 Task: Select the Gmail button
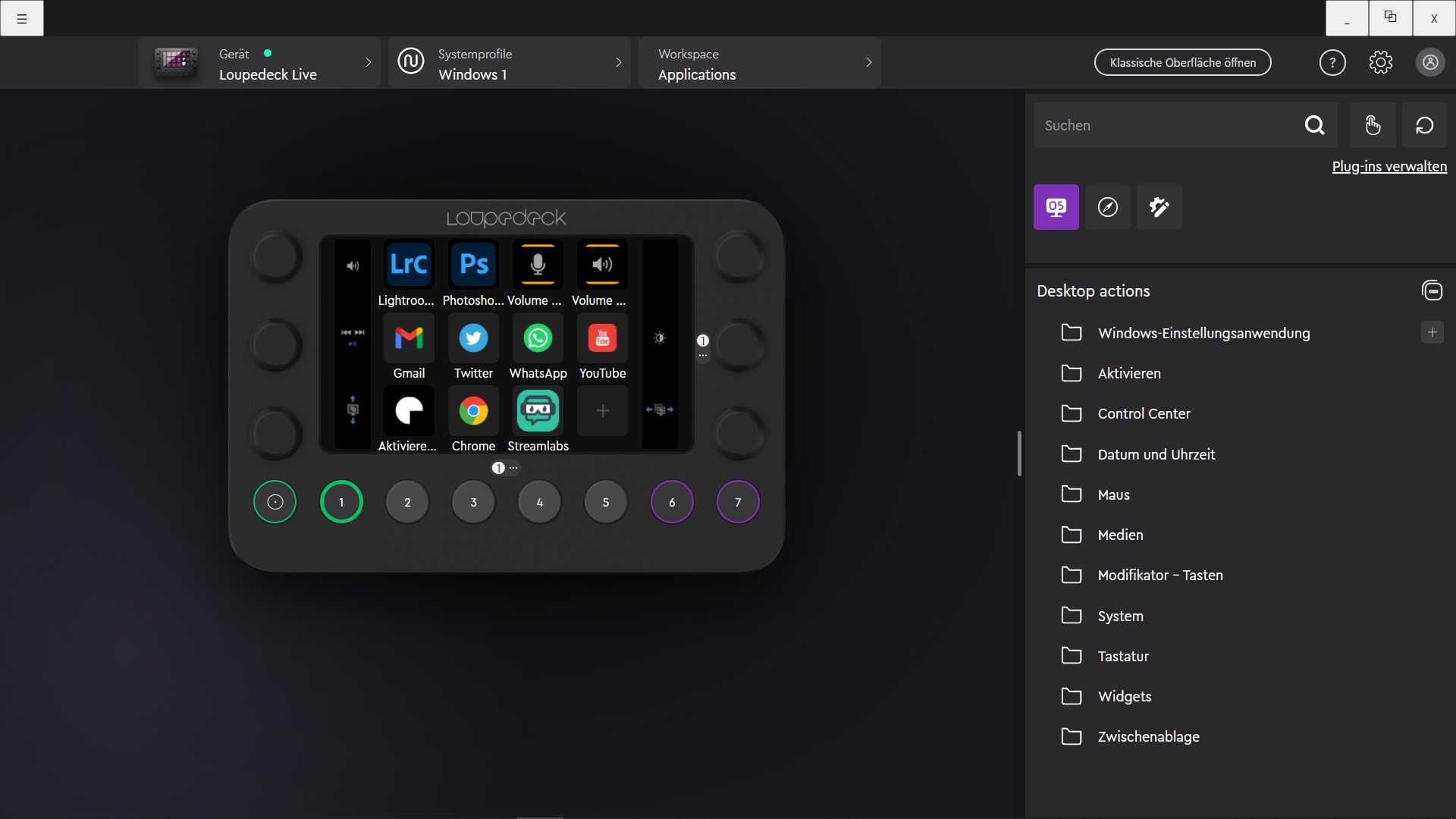coord(409,337)
